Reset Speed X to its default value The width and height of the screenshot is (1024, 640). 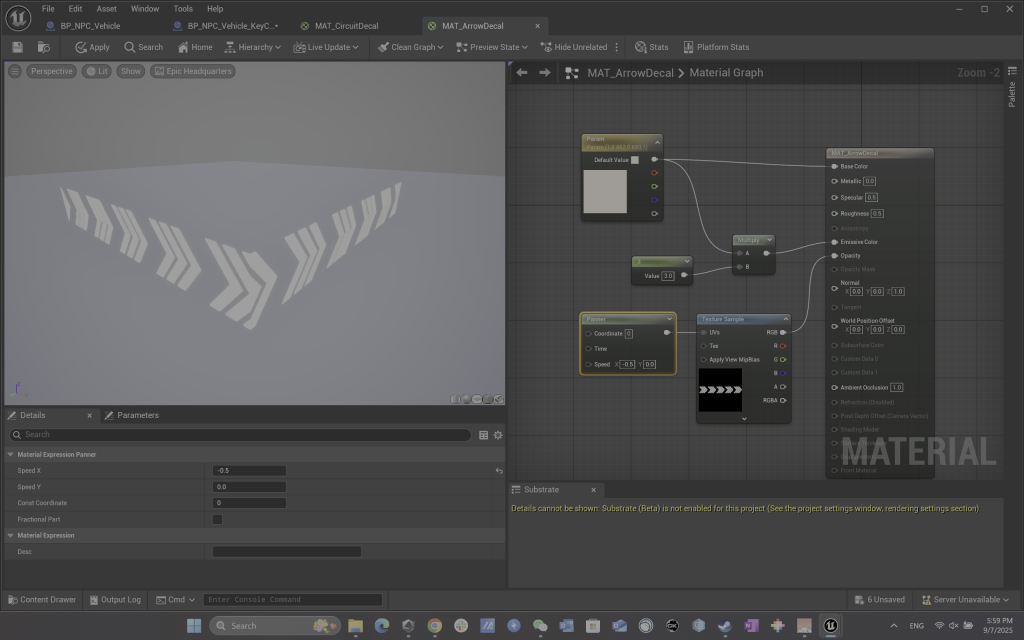498,471
